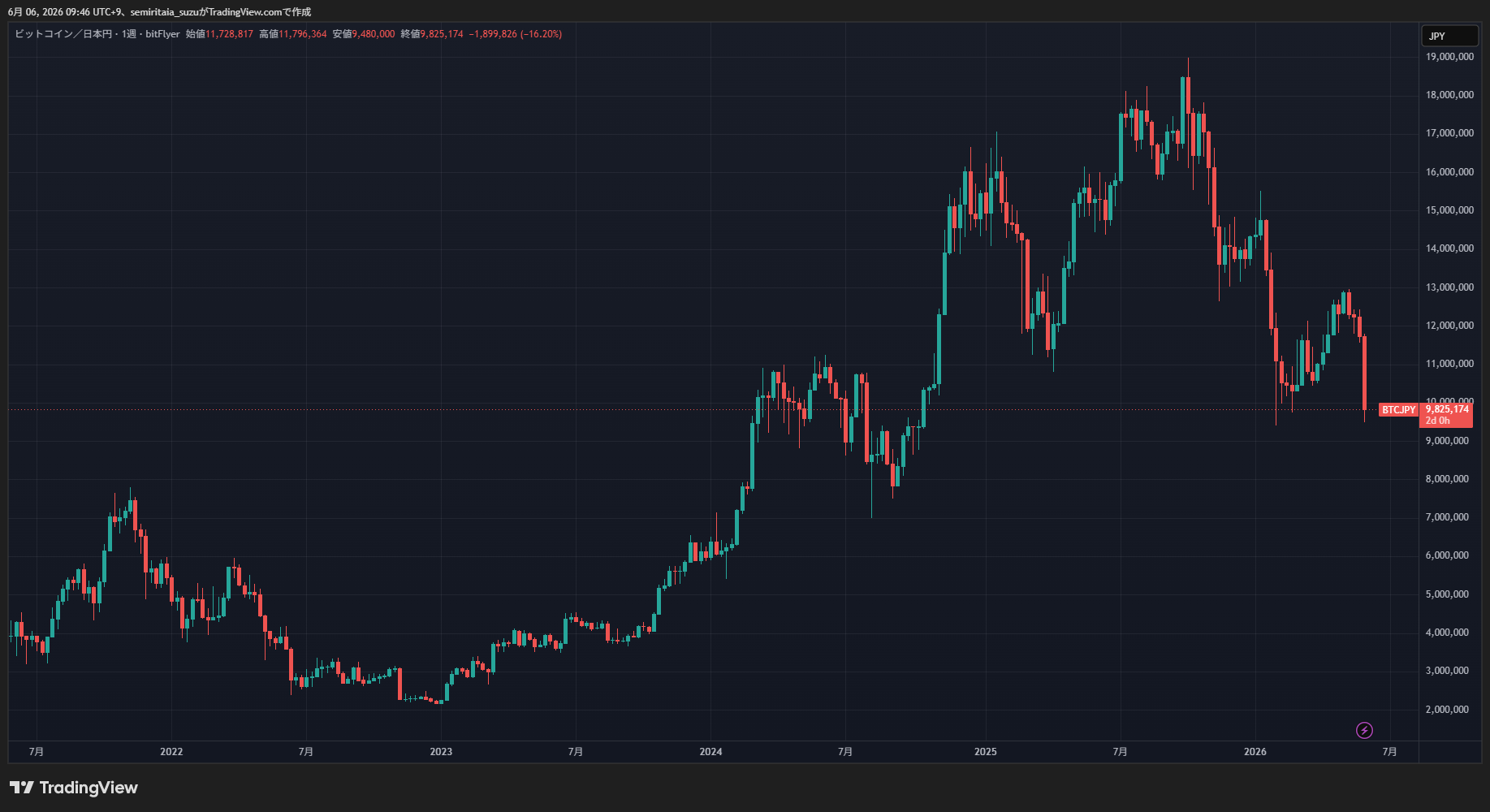
Task: Click the 18,000,000 price axis label
Action: [x=1449, y=95]
